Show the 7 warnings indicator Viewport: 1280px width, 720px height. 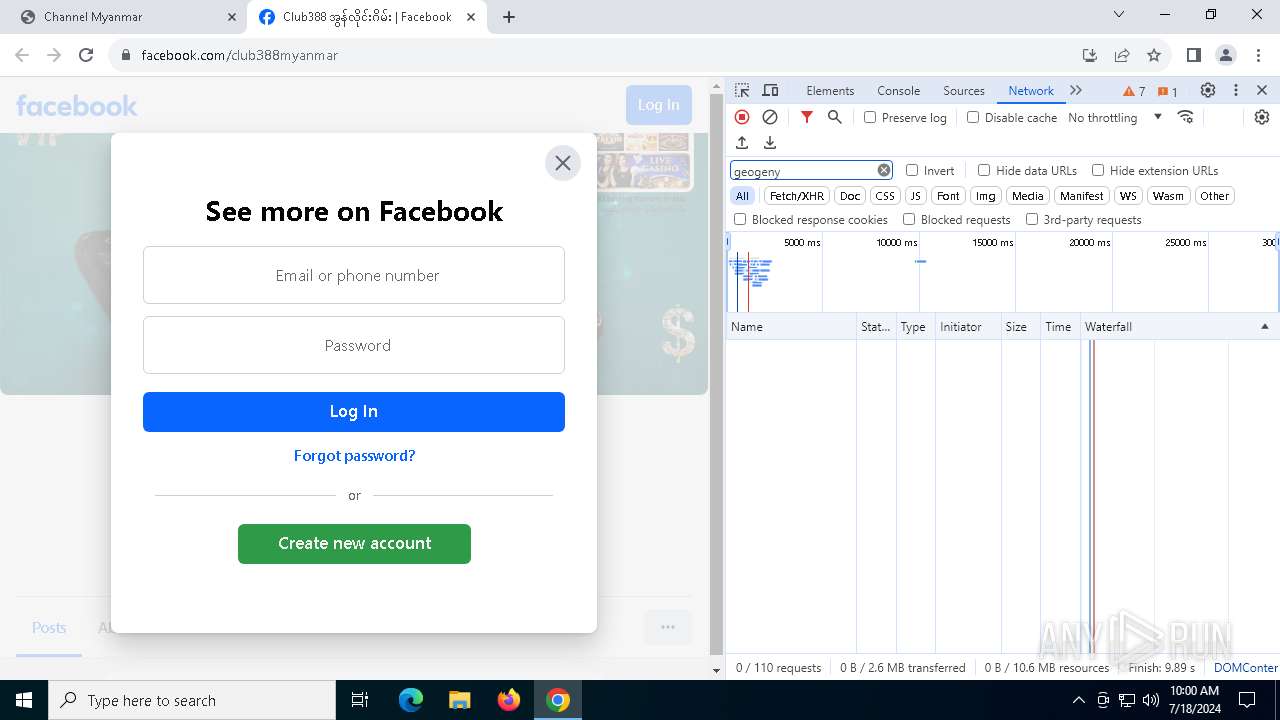[1134, 91]
